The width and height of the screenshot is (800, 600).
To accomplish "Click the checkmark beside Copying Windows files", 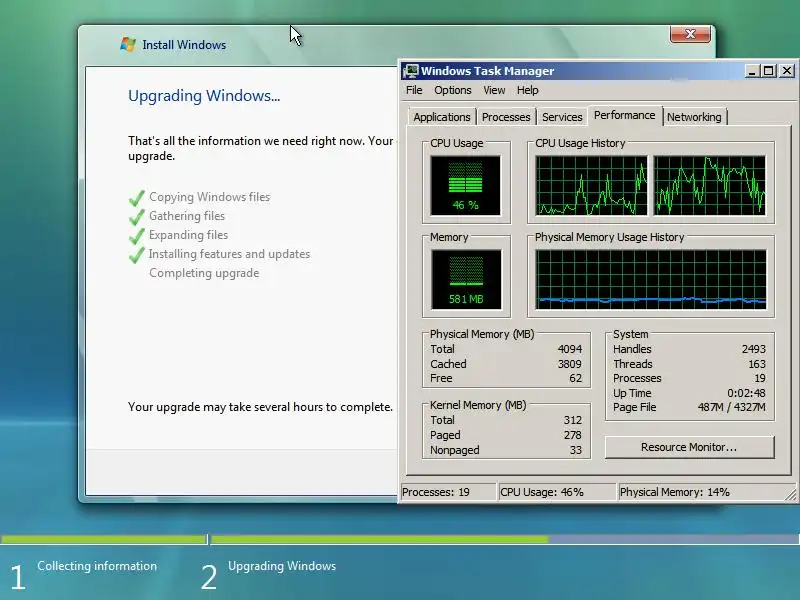I will (x=137, y=197).
